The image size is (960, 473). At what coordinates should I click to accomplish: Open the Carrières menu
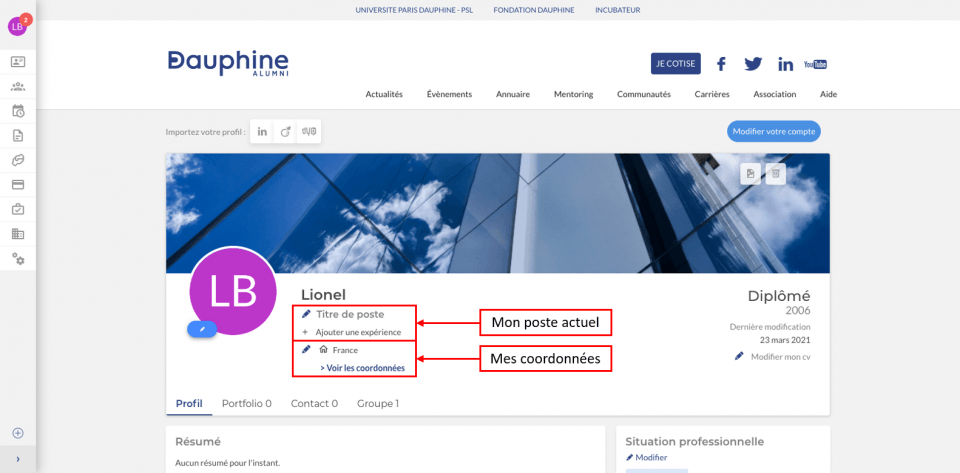(x=712, y=94)
